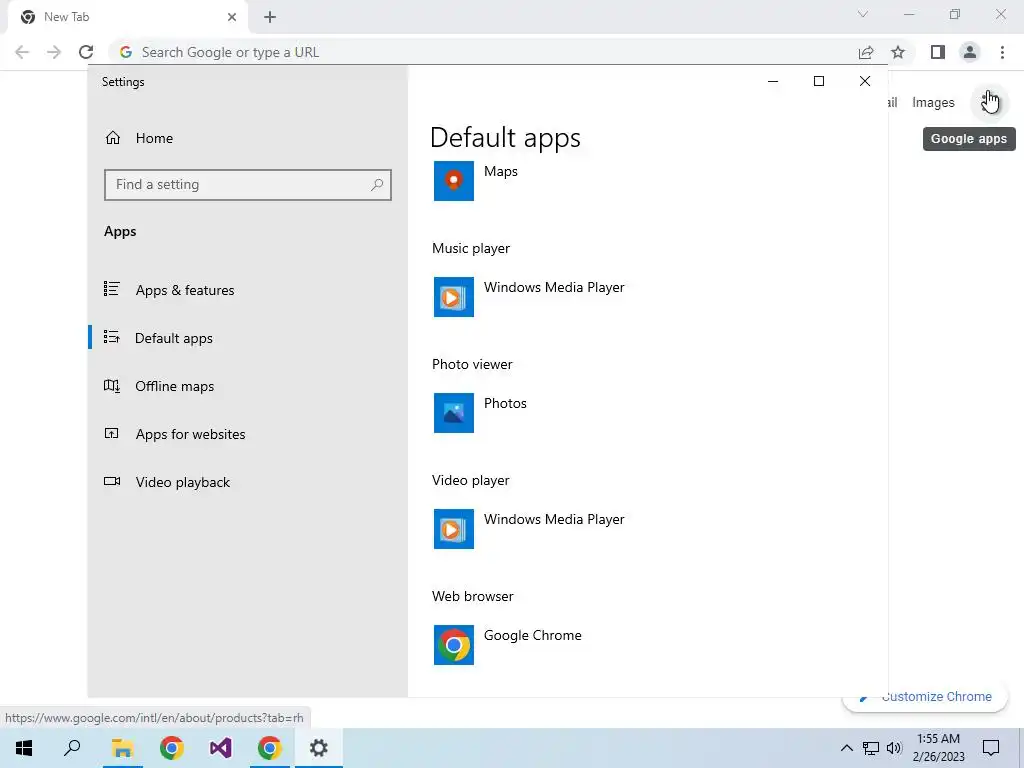Open the Maps default app icon
Screen dimensions: 1024x768
pos(454,181)
